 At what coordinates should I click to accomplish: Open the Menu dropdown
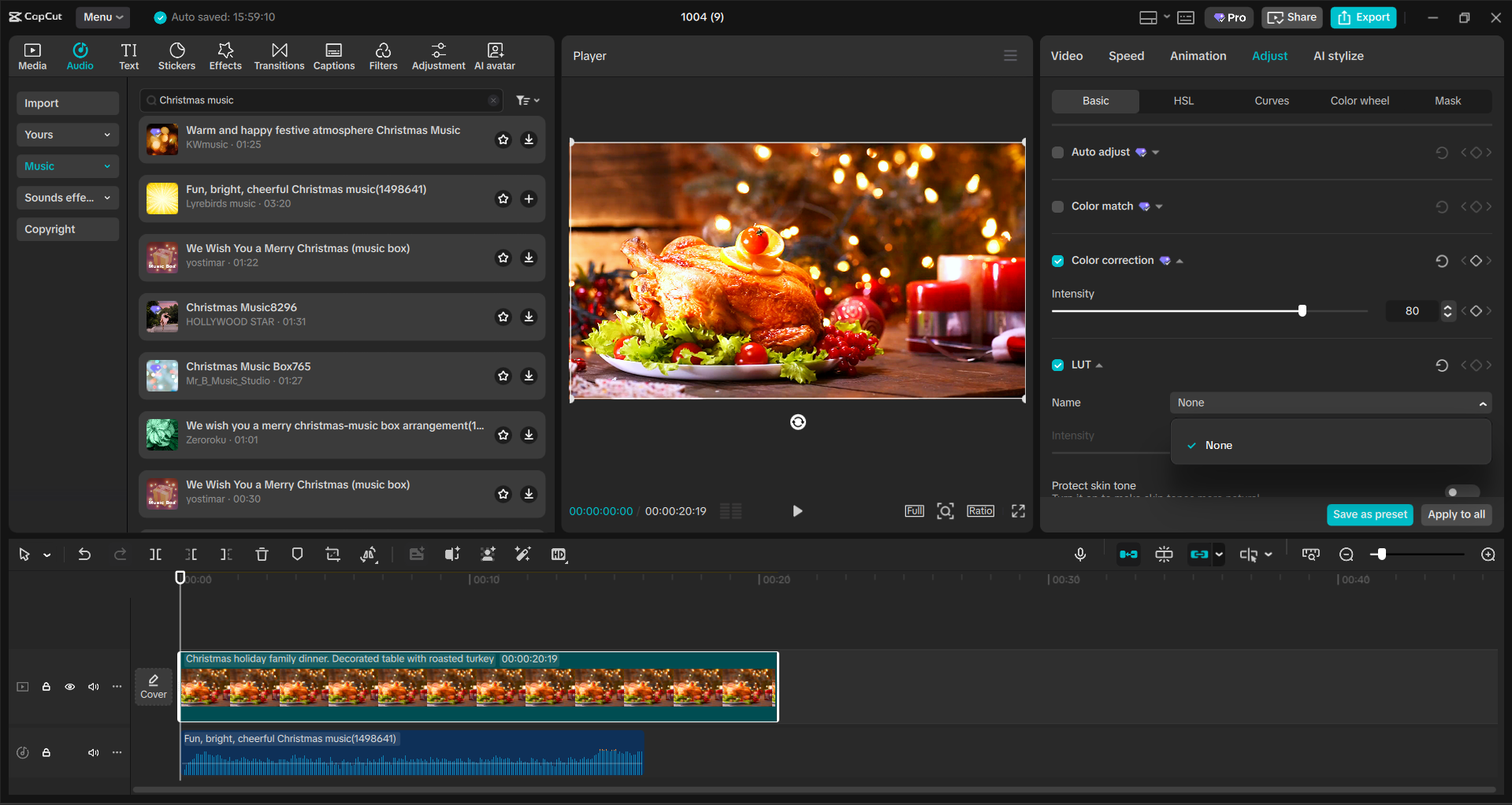coord(102,17)
